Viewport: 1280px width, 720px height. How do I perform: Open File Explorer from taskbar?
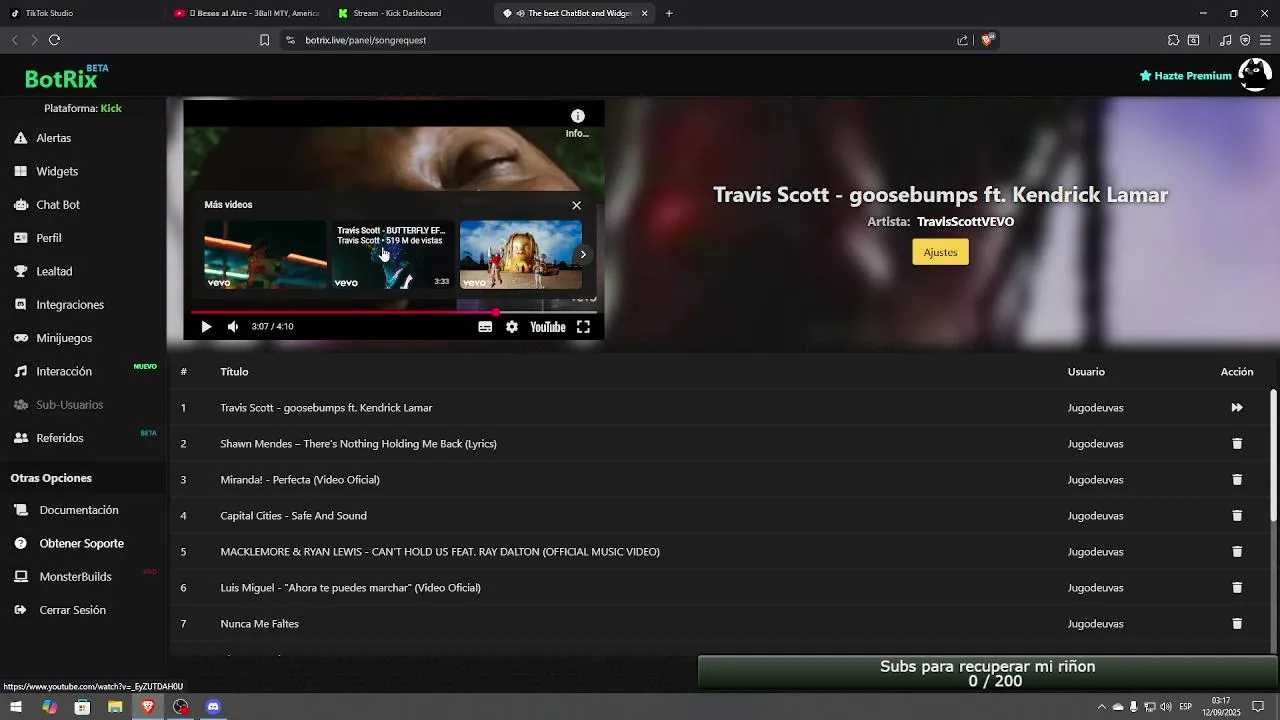point(115,707)
